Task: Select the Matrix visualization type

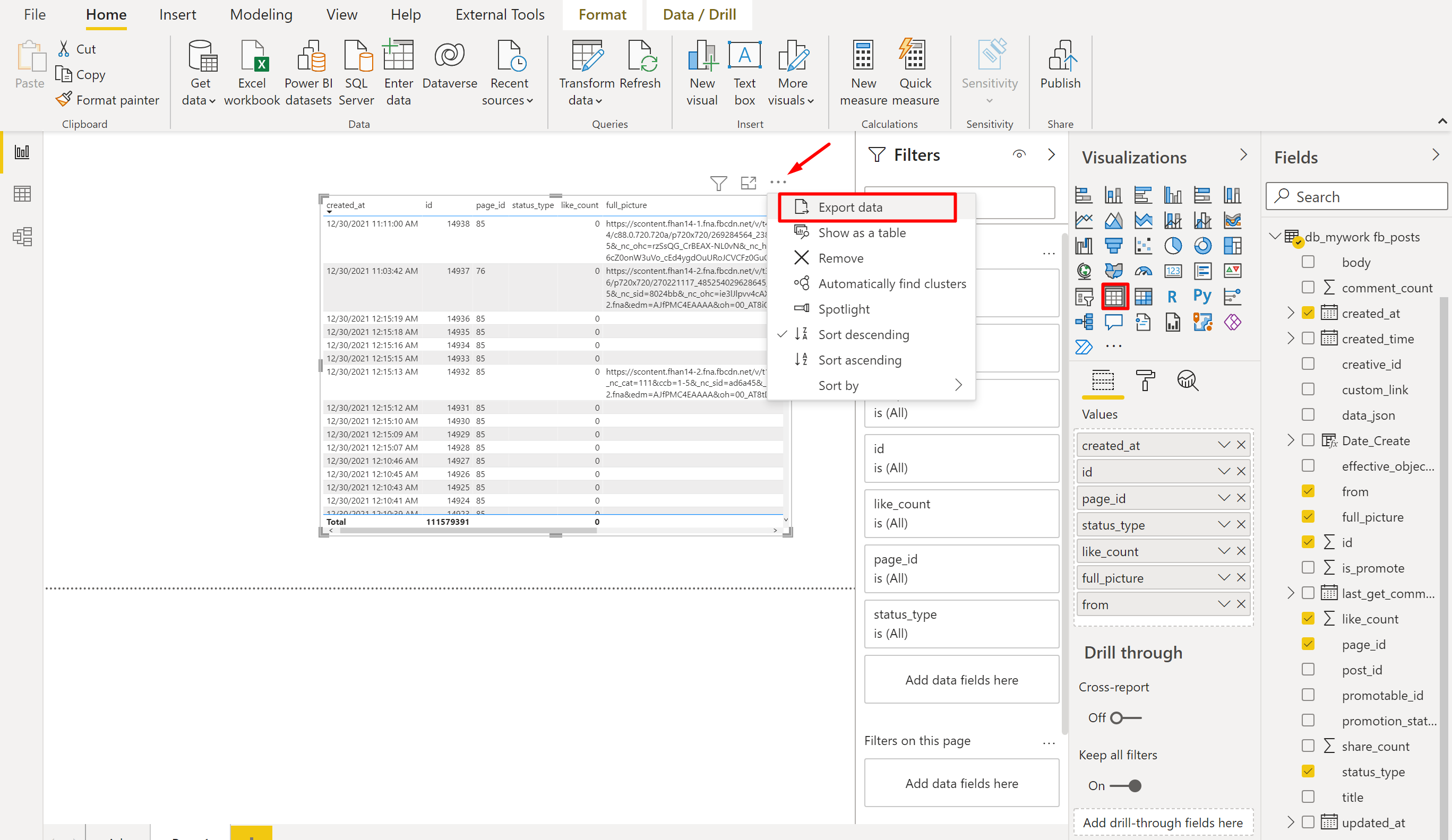Action: coord(1143,297)
